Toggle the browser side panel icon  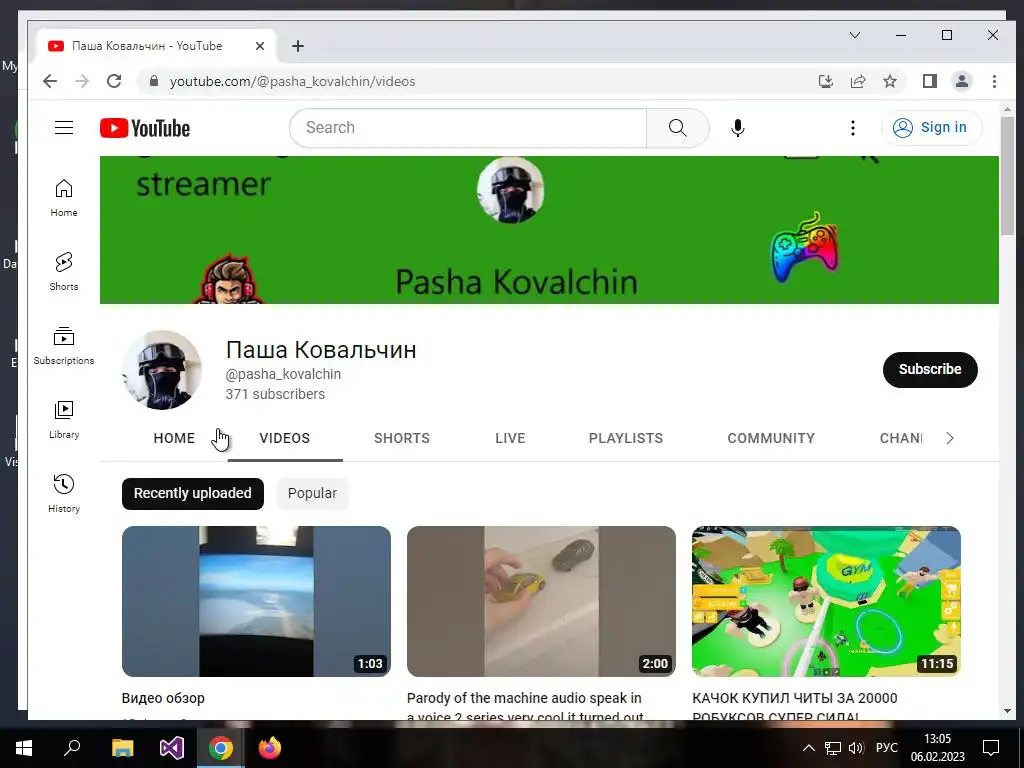tap(929, 81)
